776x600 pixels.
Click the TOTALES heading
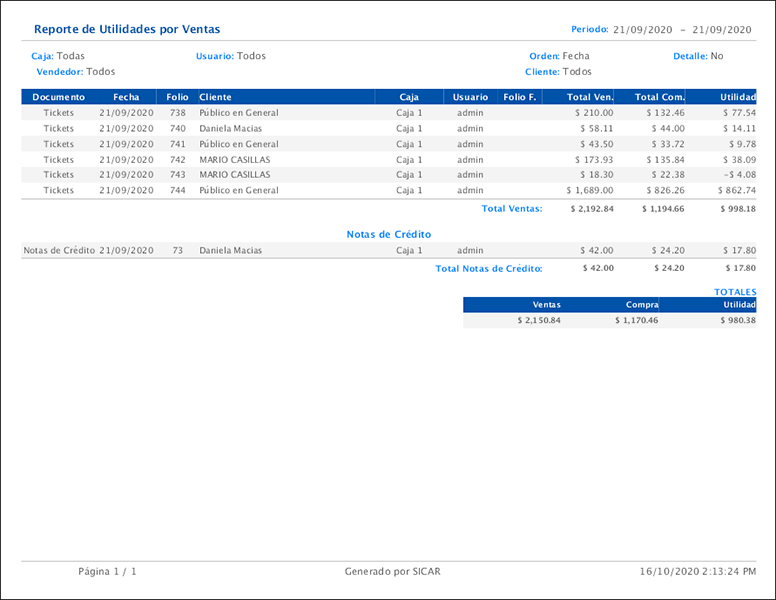pyautogui.click(x=735, y=292)
